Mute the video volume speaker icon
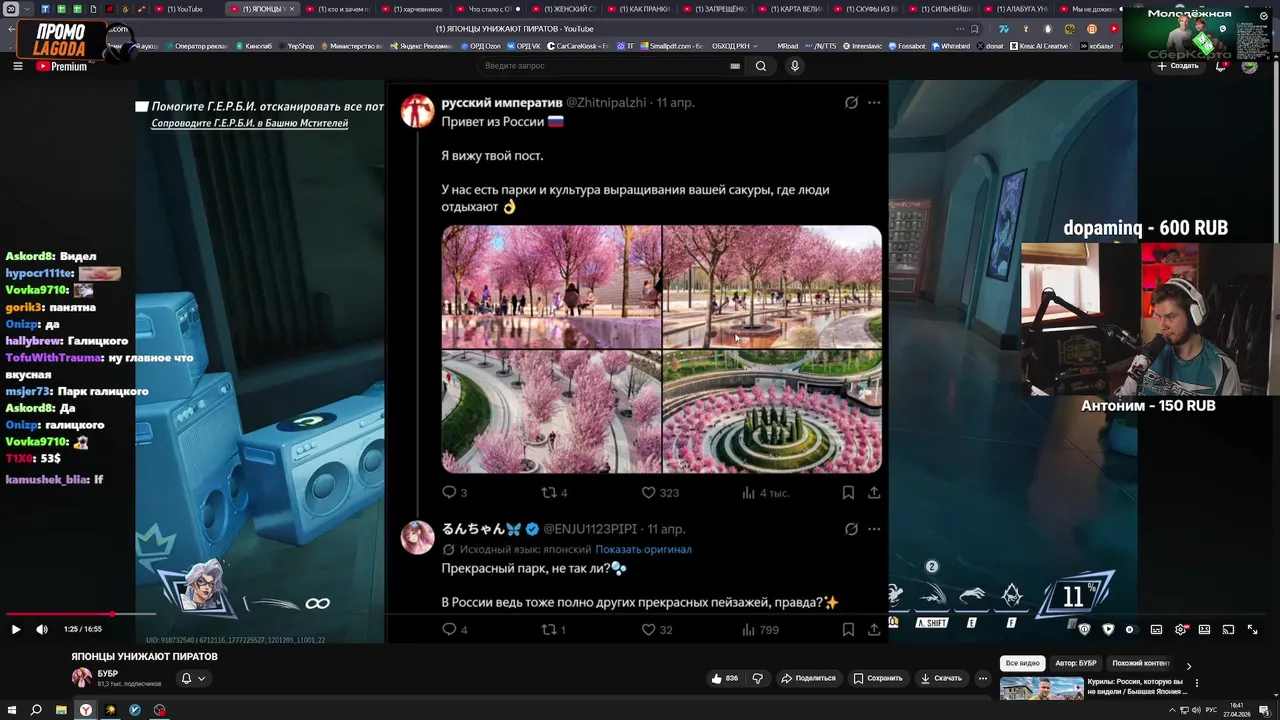This screenshot has width=1280, height=720. coord(42,629)
